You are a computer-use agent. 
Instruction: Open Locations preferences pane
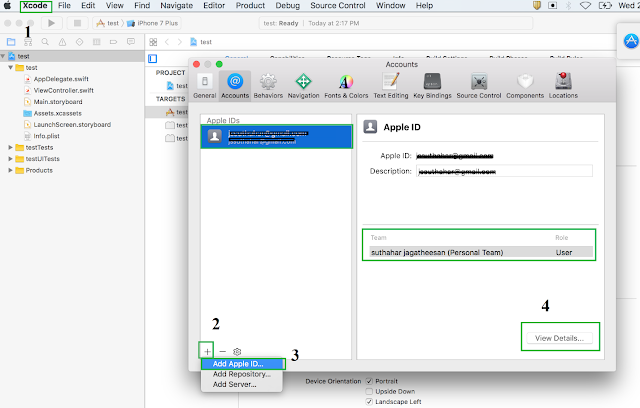[563, 86]
